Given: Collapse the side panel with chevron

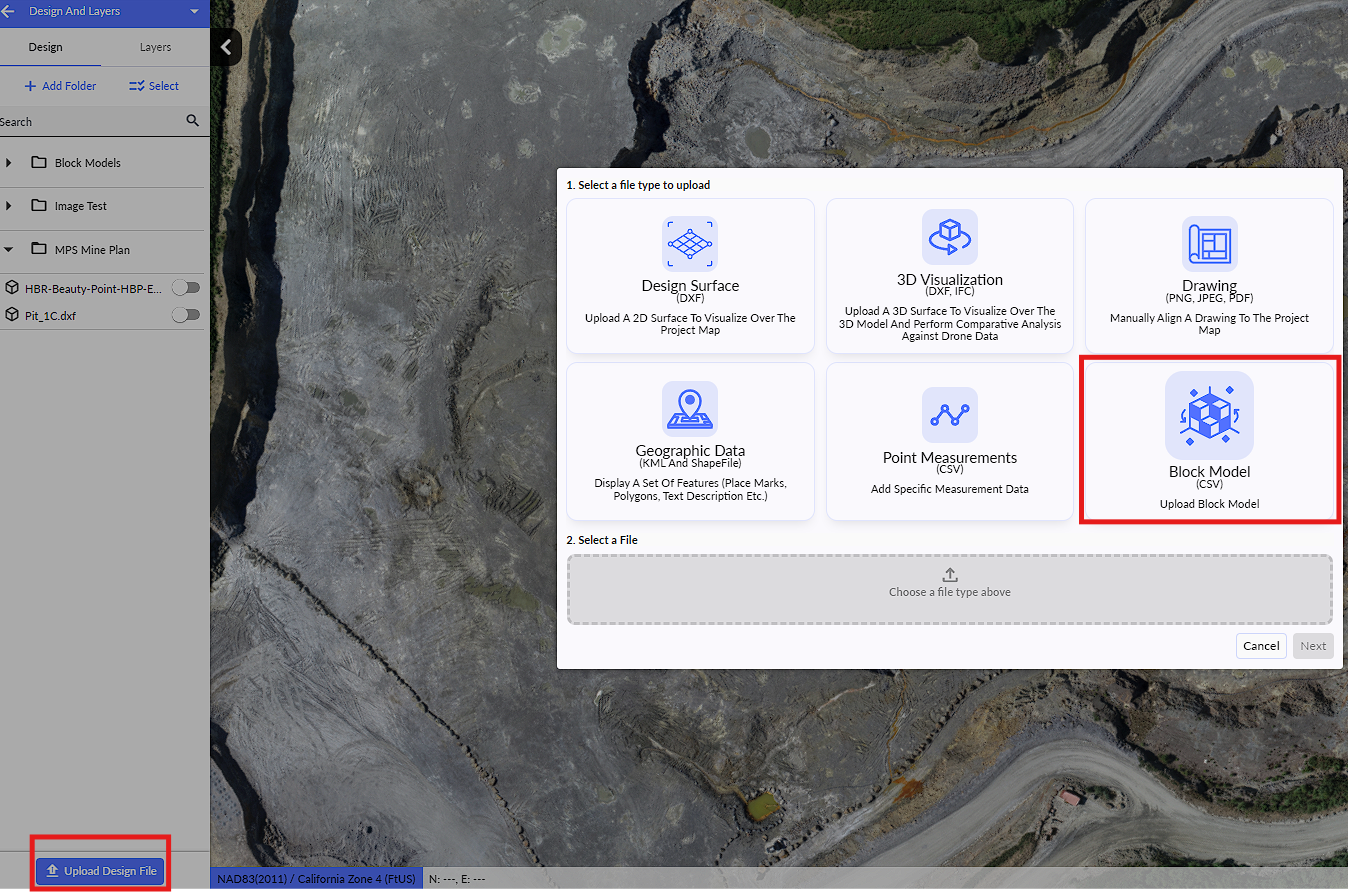Looking at the screenshot, I should [x=226, y=47].
